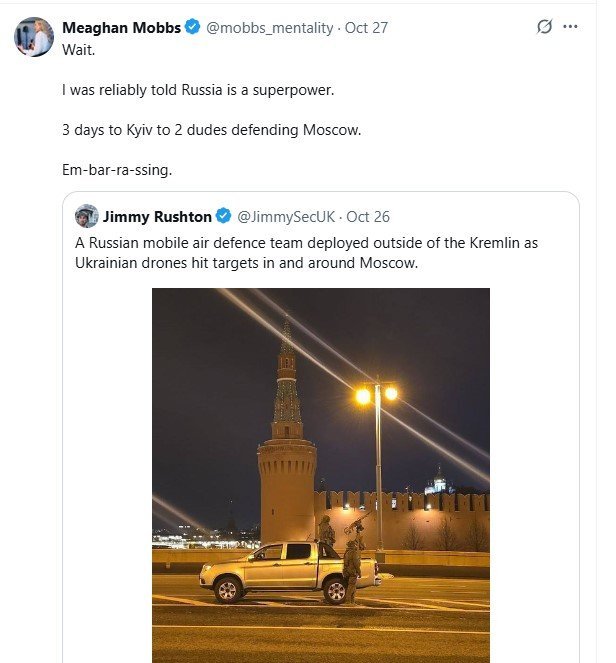Click the Meaghan Mobbs display name

121,28
